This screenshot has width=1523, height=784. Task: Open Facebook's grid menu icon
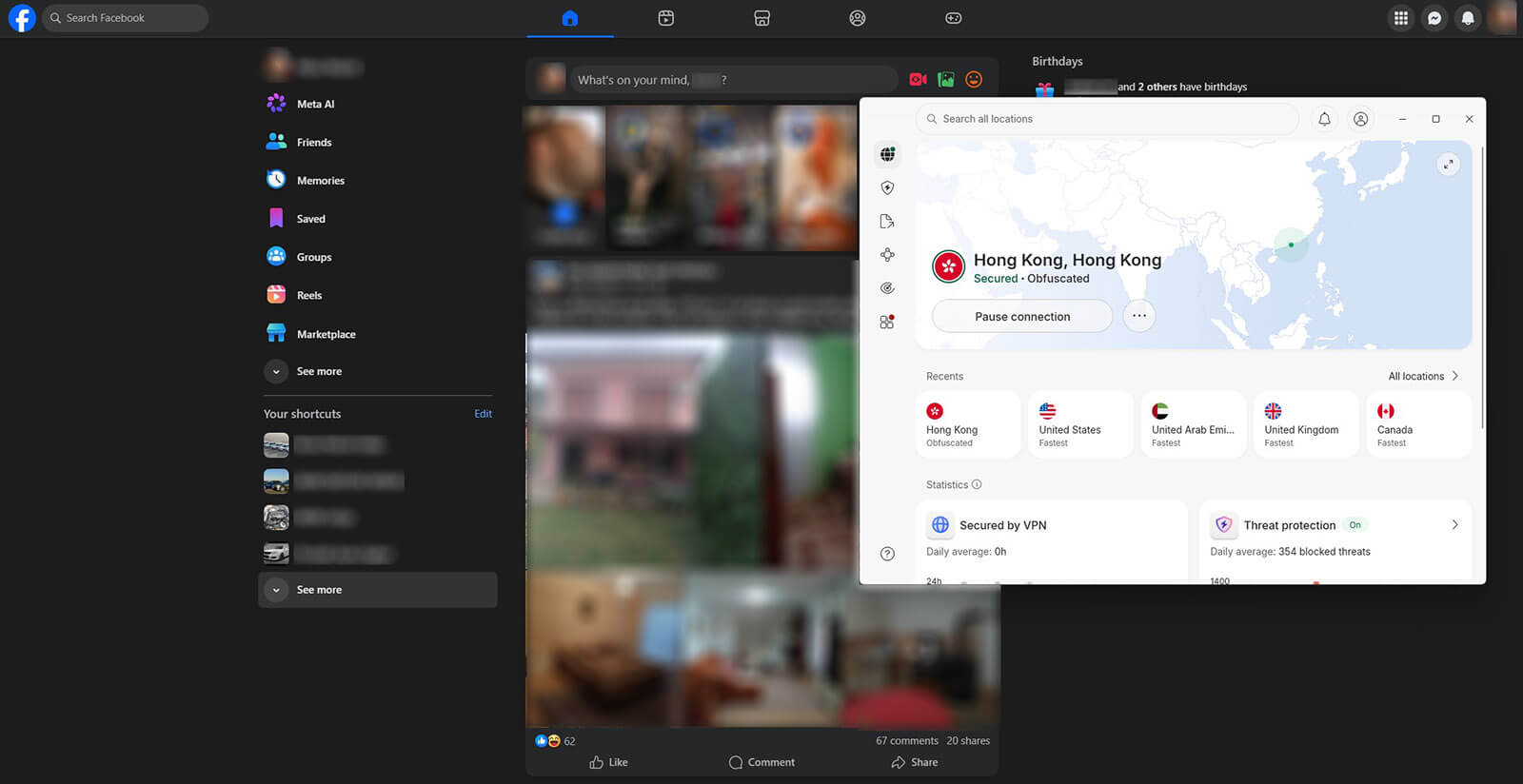(x=1401, y=18)
